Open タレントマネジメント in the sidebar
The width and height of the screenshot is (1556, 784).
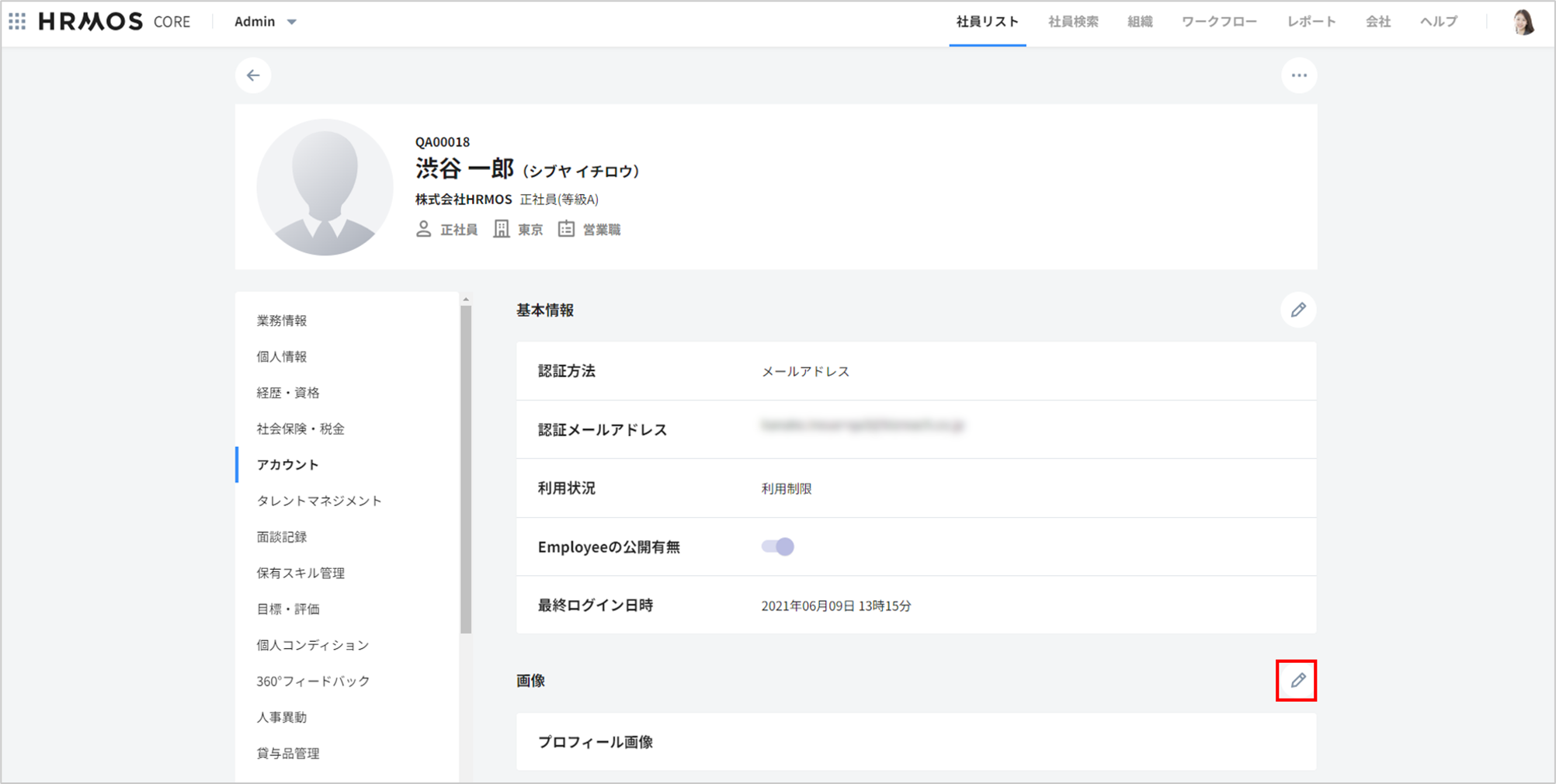[x=319, y=501]
